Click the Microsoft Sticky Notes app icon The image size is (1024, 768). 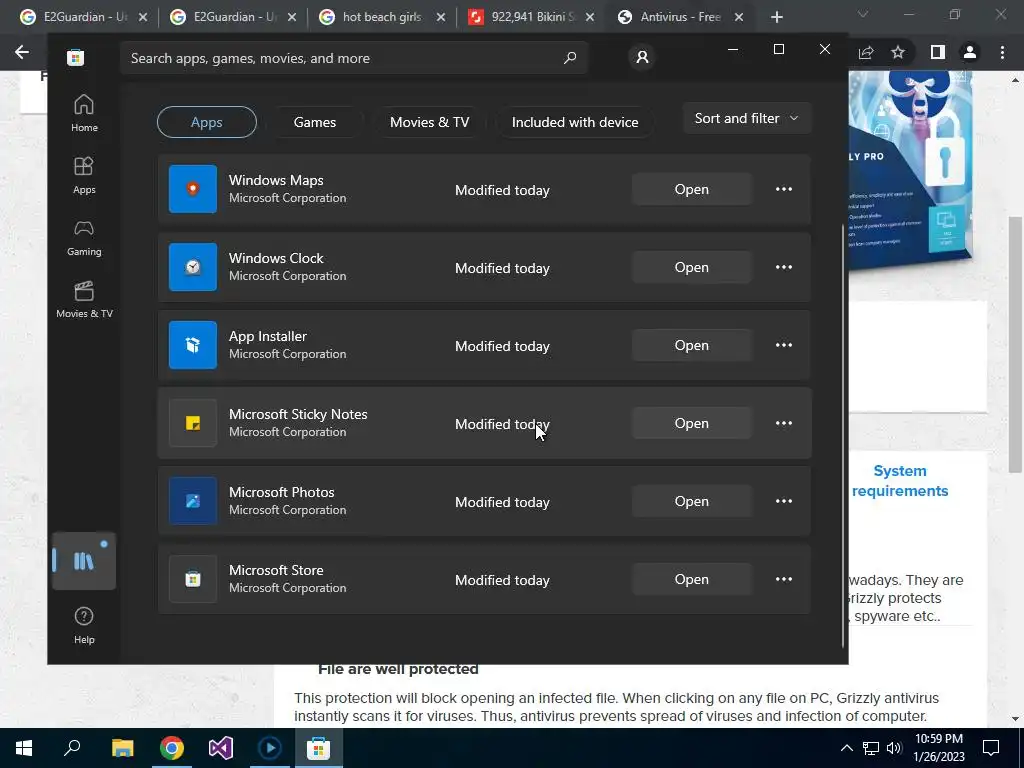[x=193, y=423]
